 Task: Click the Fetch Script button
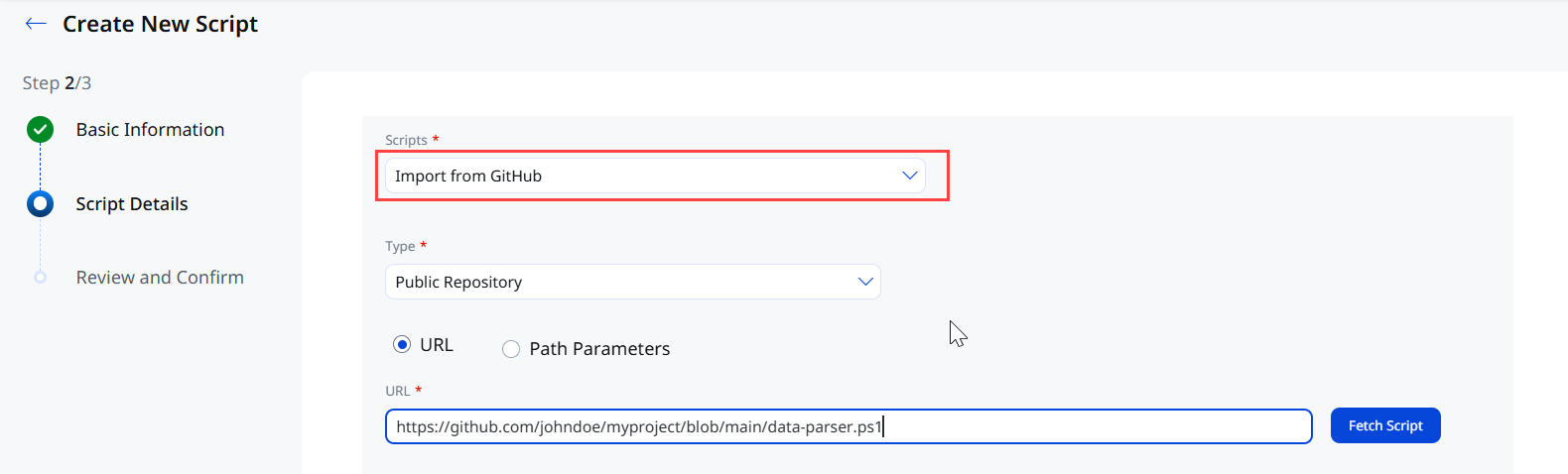tap(1385, 425)
